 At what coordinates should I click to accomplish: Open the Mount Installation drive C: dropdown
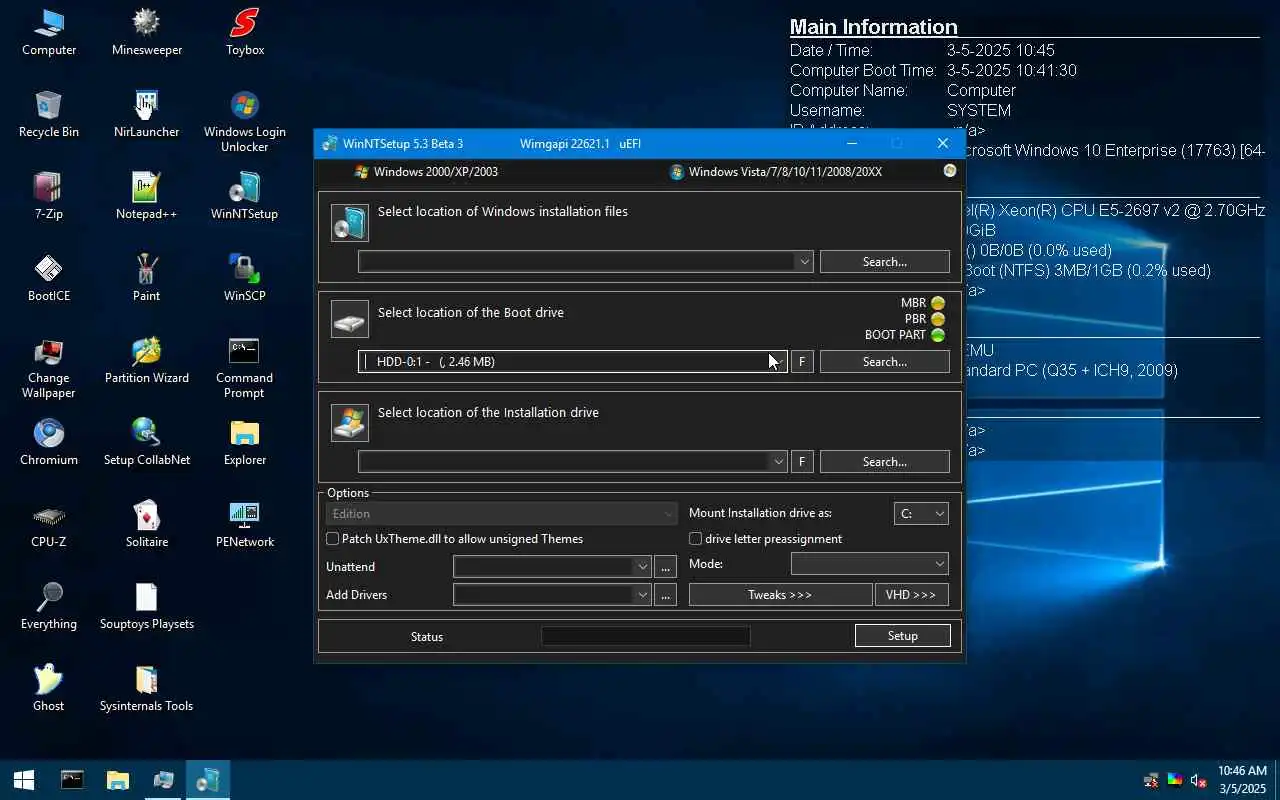click(921, 514)
